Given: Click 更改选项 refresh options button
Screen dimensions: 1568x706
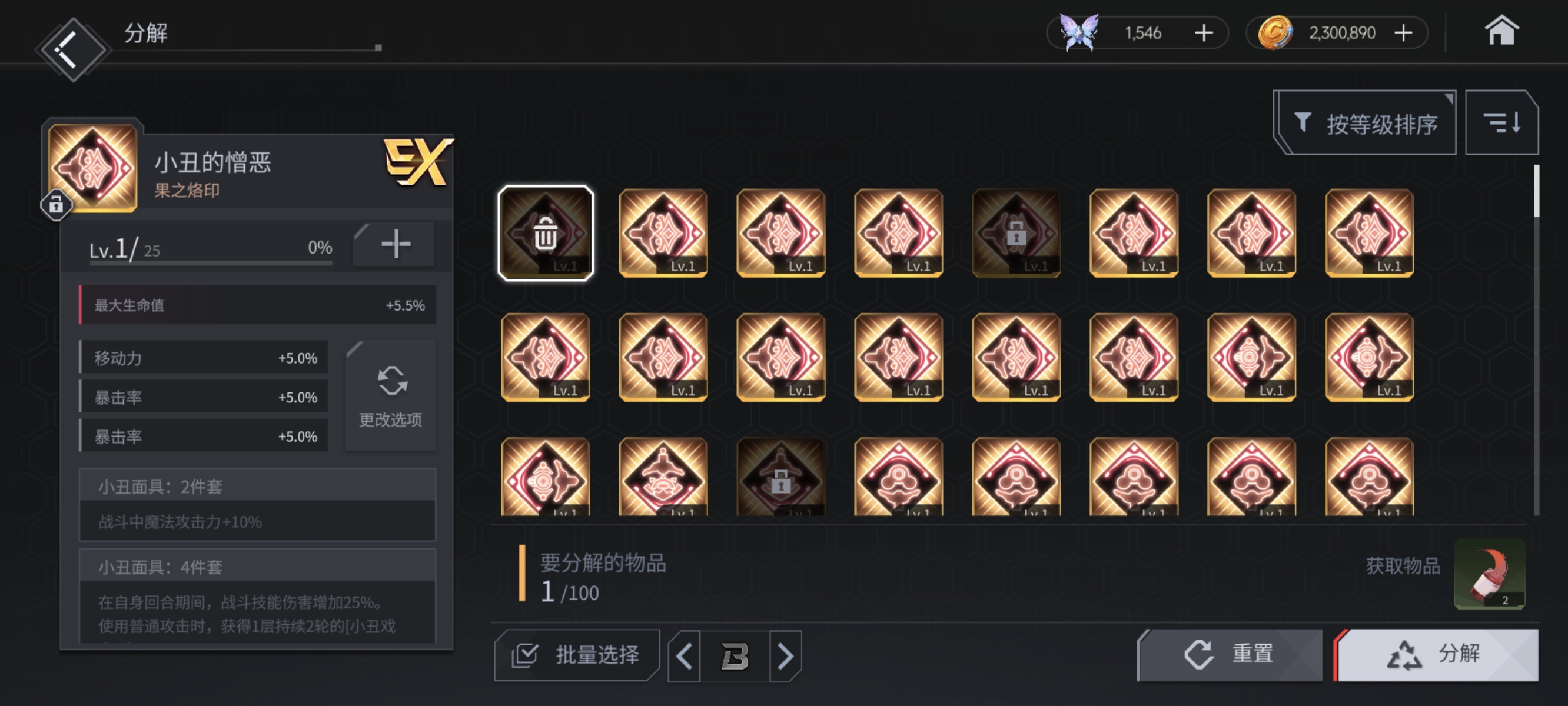Looking at the screenshot, I should click(391, 395).
